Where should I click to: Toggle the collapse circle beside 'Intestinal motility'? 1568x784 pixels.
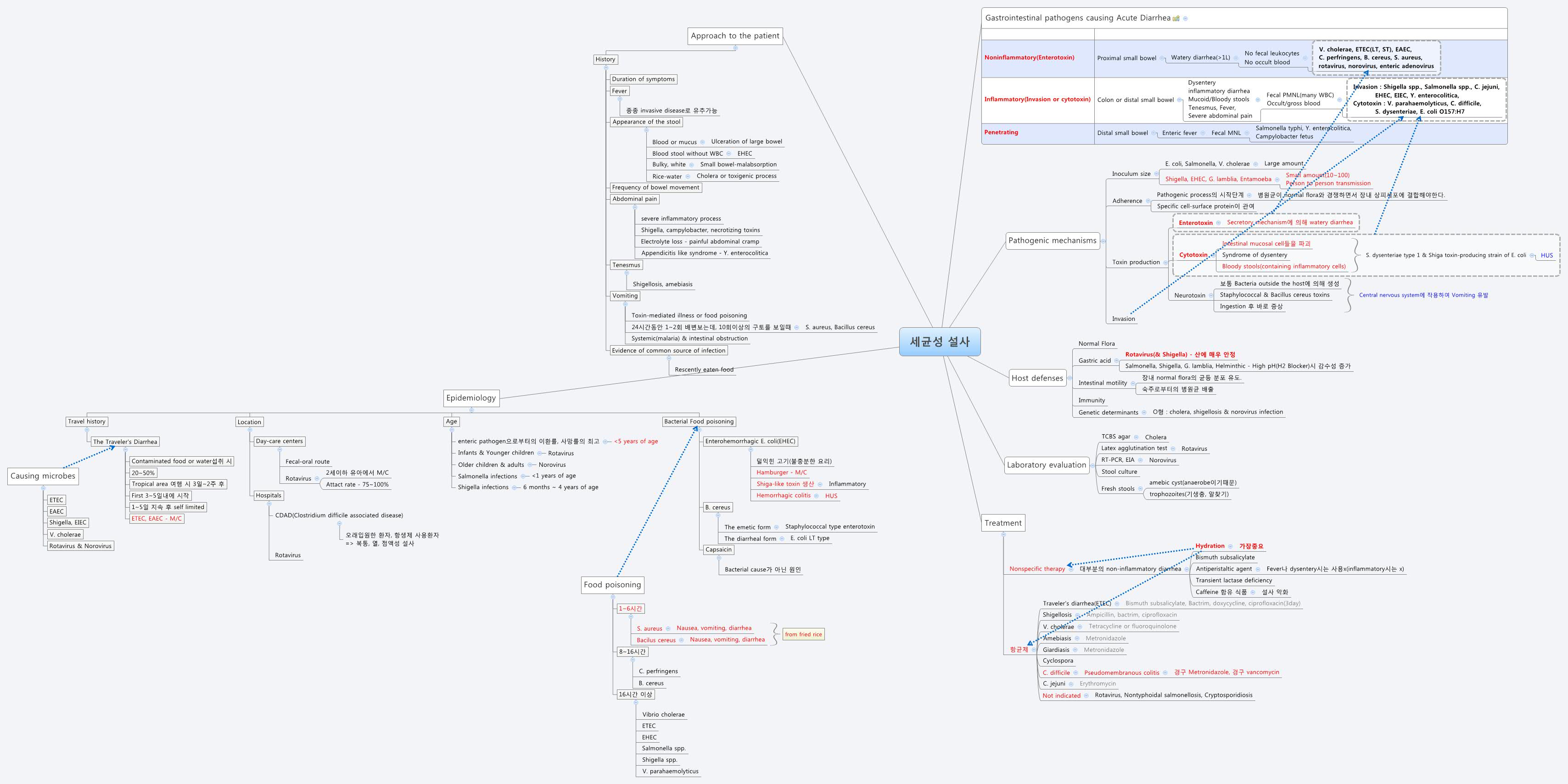click(1133, 383)
